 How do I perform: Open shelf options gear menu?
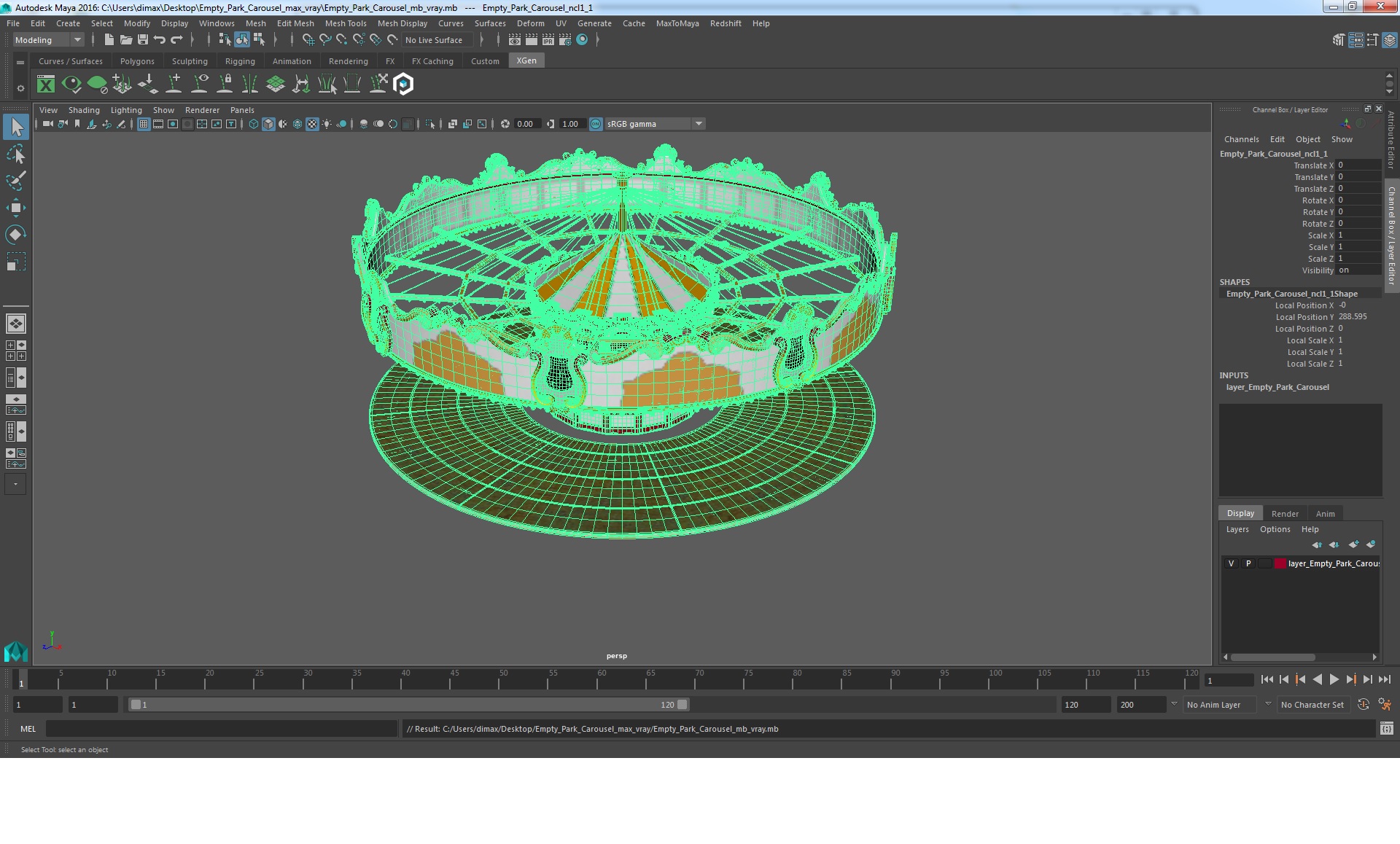[20, 88]
